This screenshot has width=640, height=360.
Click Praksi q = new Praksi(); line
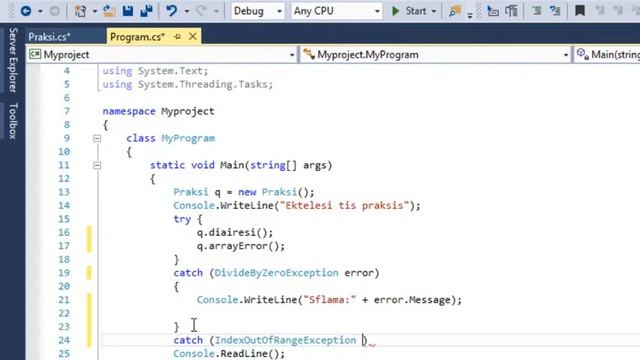[244, 192]
